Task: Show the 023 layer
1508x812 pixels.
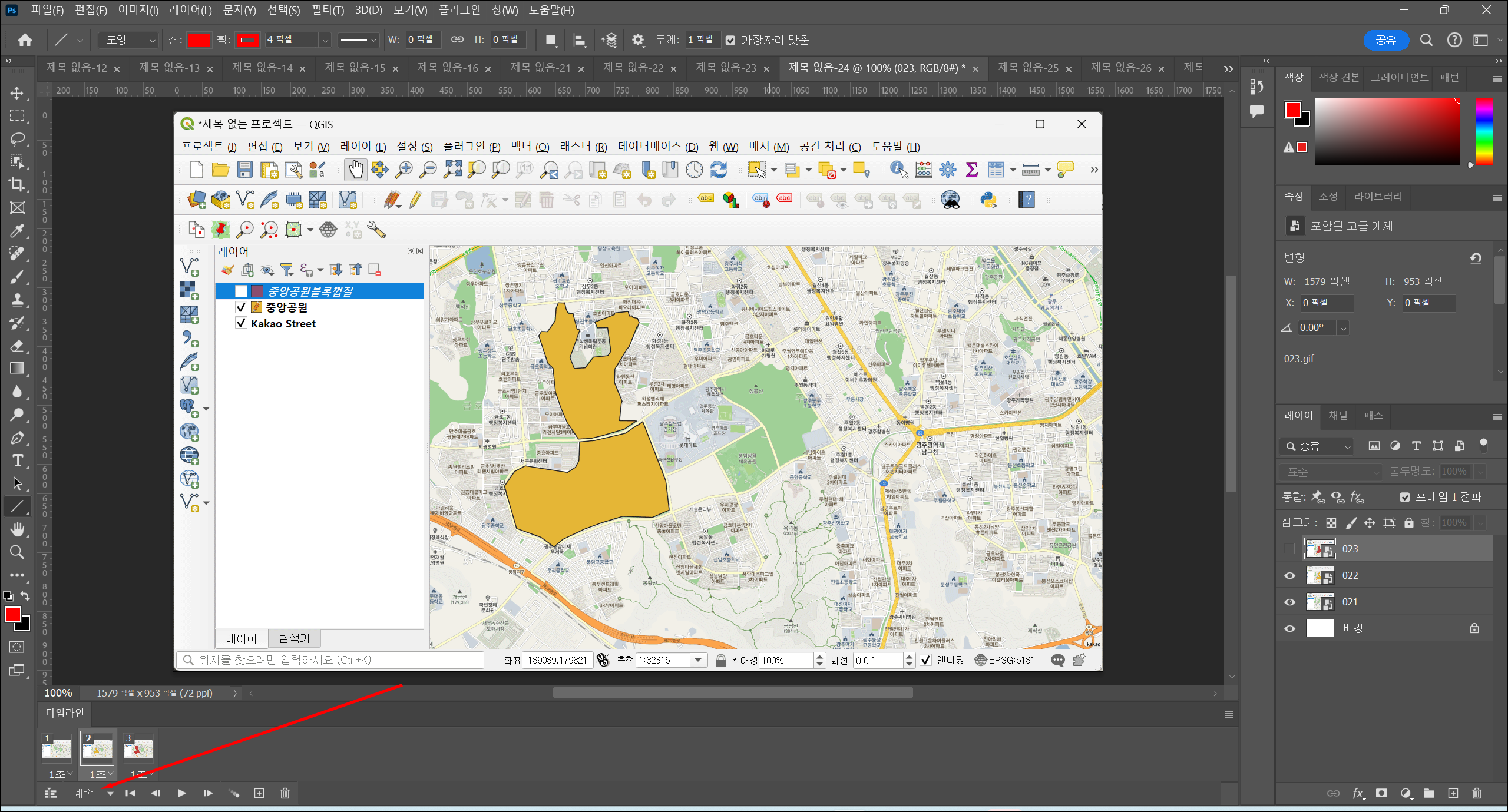Action: point(1289,549)
